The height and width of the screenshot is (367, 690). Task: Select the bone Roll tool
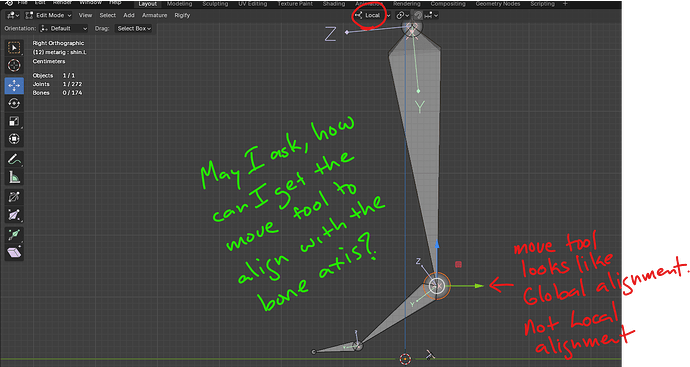14,197
